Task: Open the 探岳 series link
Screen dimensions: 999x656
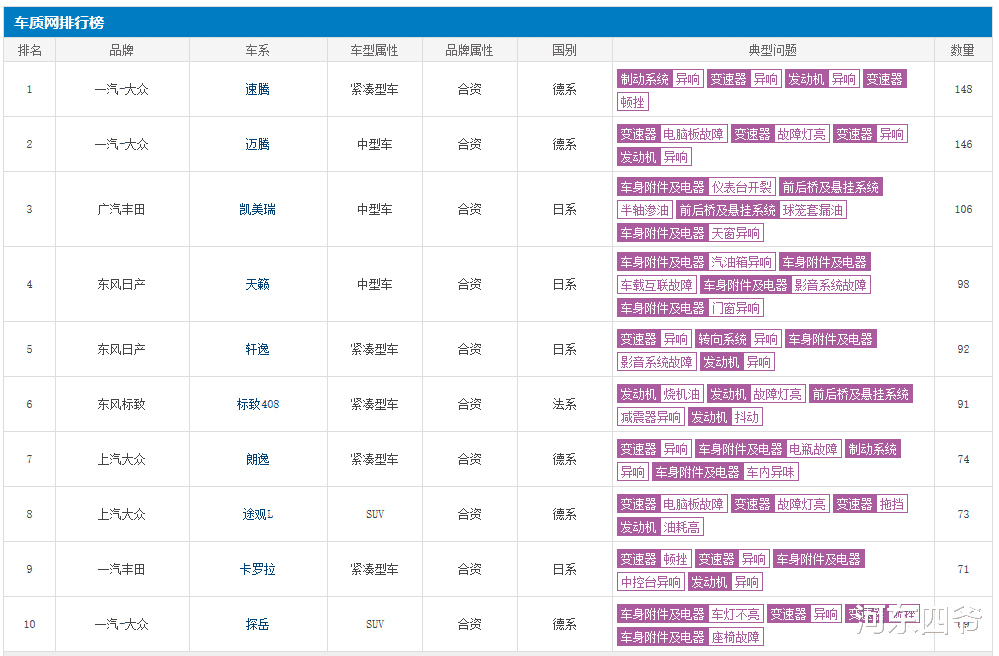Action: coord(258,624)
